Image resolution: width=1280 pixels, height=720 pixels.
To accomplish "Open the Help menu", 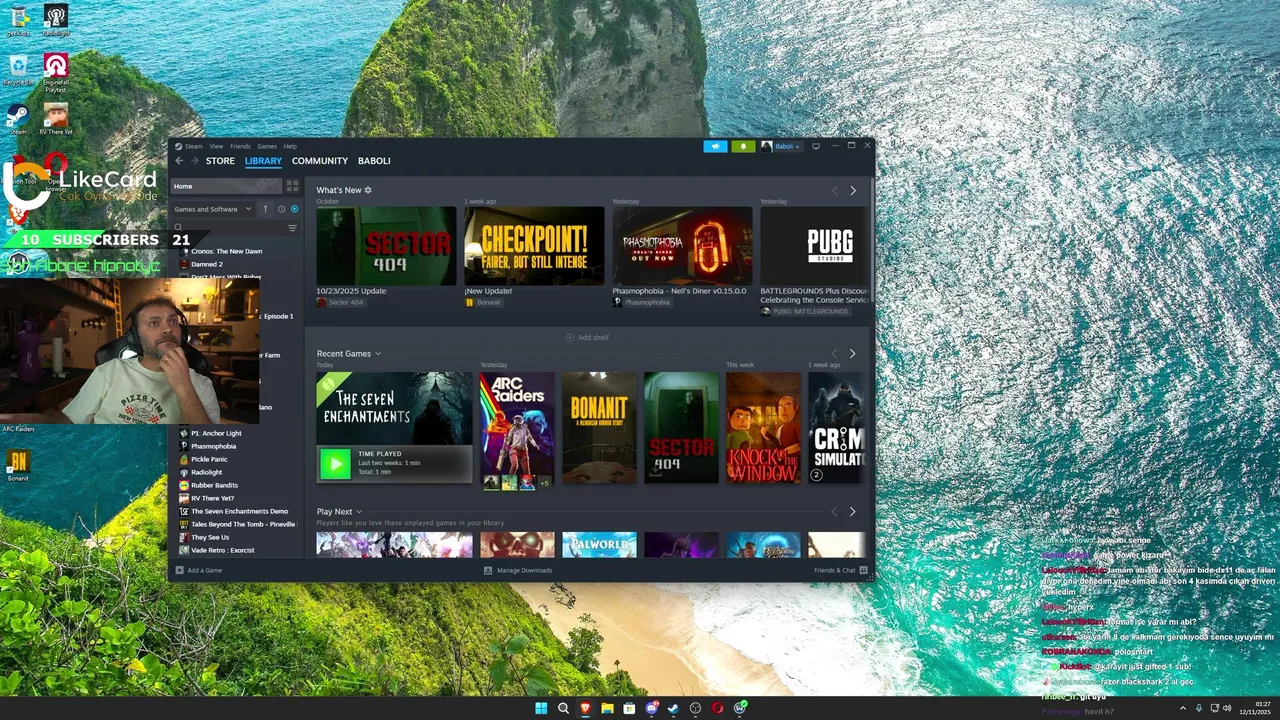I will tap(290, 146).
